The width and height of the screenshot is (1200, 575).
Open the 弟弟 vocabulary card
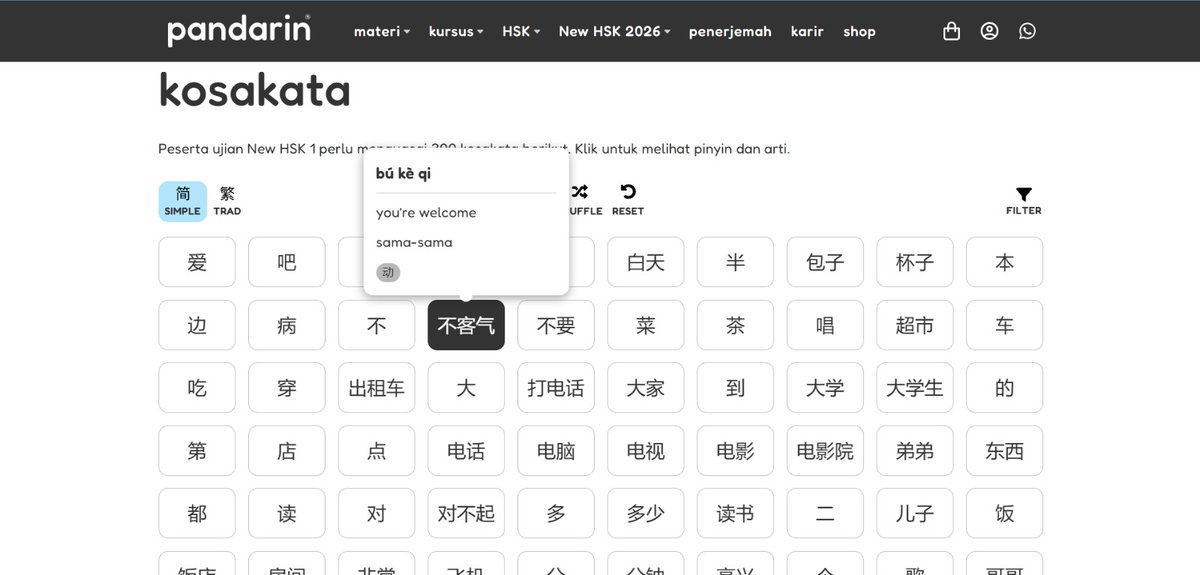pyautogui.click(x=915, y=451)
